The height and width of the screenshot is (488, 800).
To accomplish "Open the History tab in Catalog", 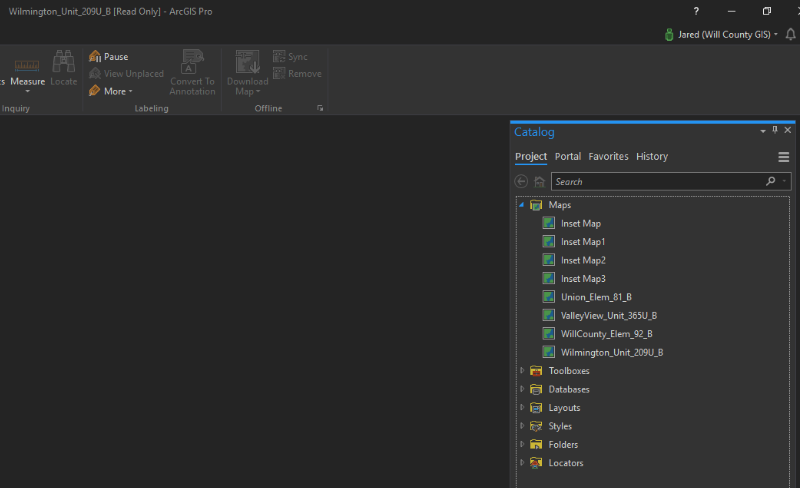I will (652, 156).
